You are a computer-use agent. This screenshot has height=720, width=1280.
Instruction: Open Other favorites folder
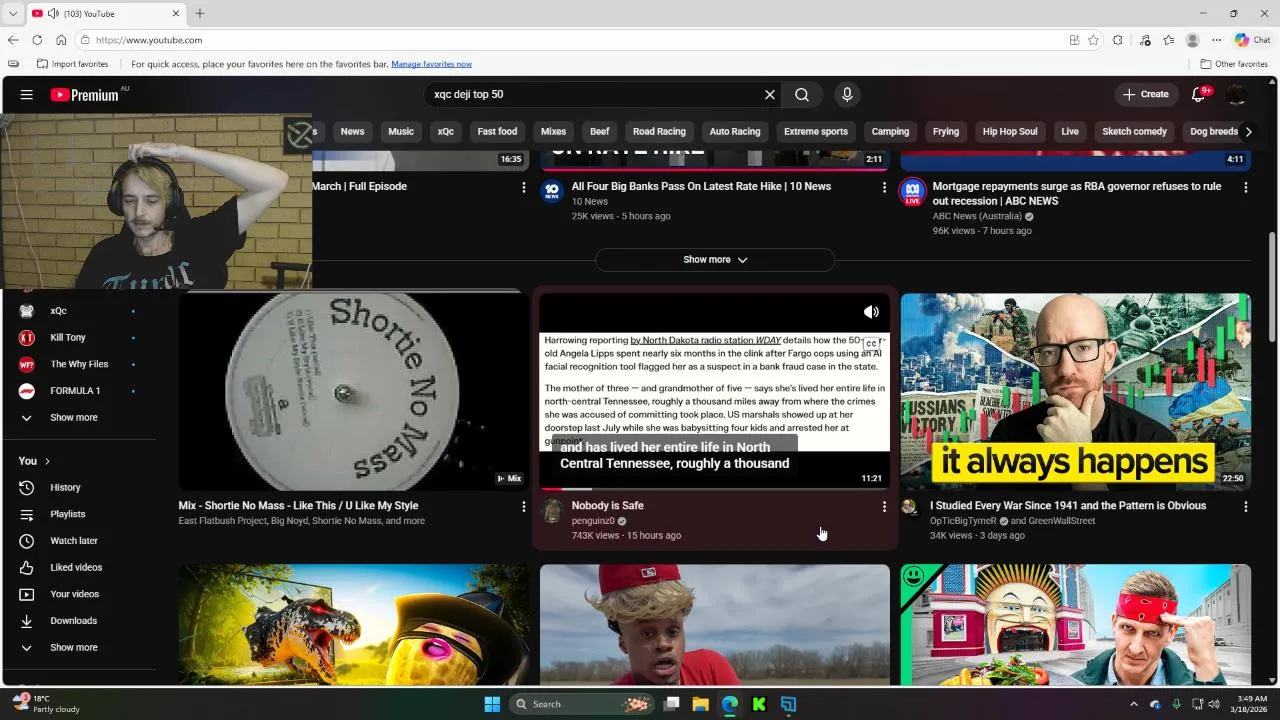(x=1234, y=64)
